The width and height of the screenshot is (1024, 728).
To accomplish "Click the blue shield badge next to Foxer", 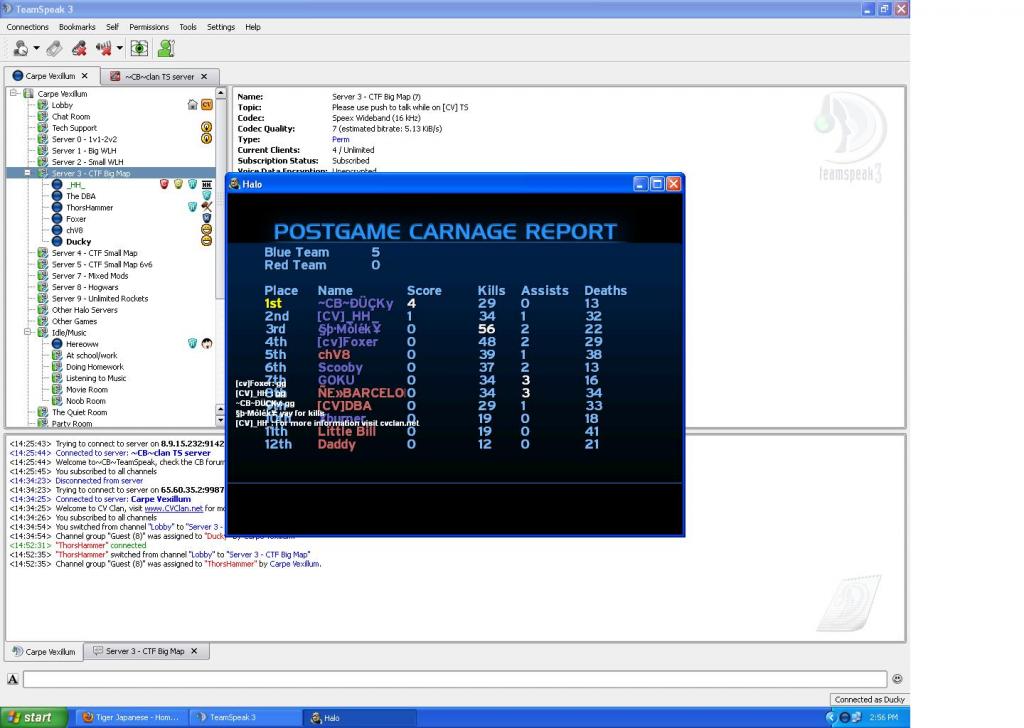I will click(206, 218).
